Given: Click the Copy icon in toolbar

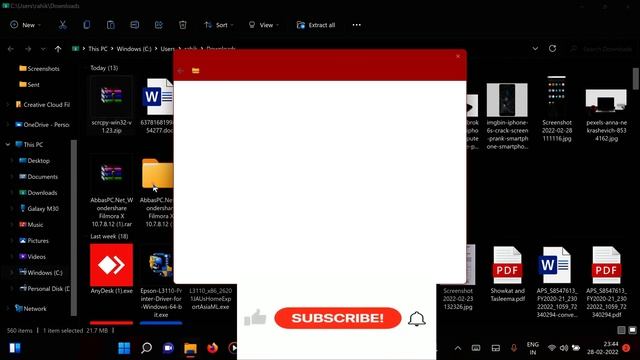Looking at the screenshot, I should 87,25.
